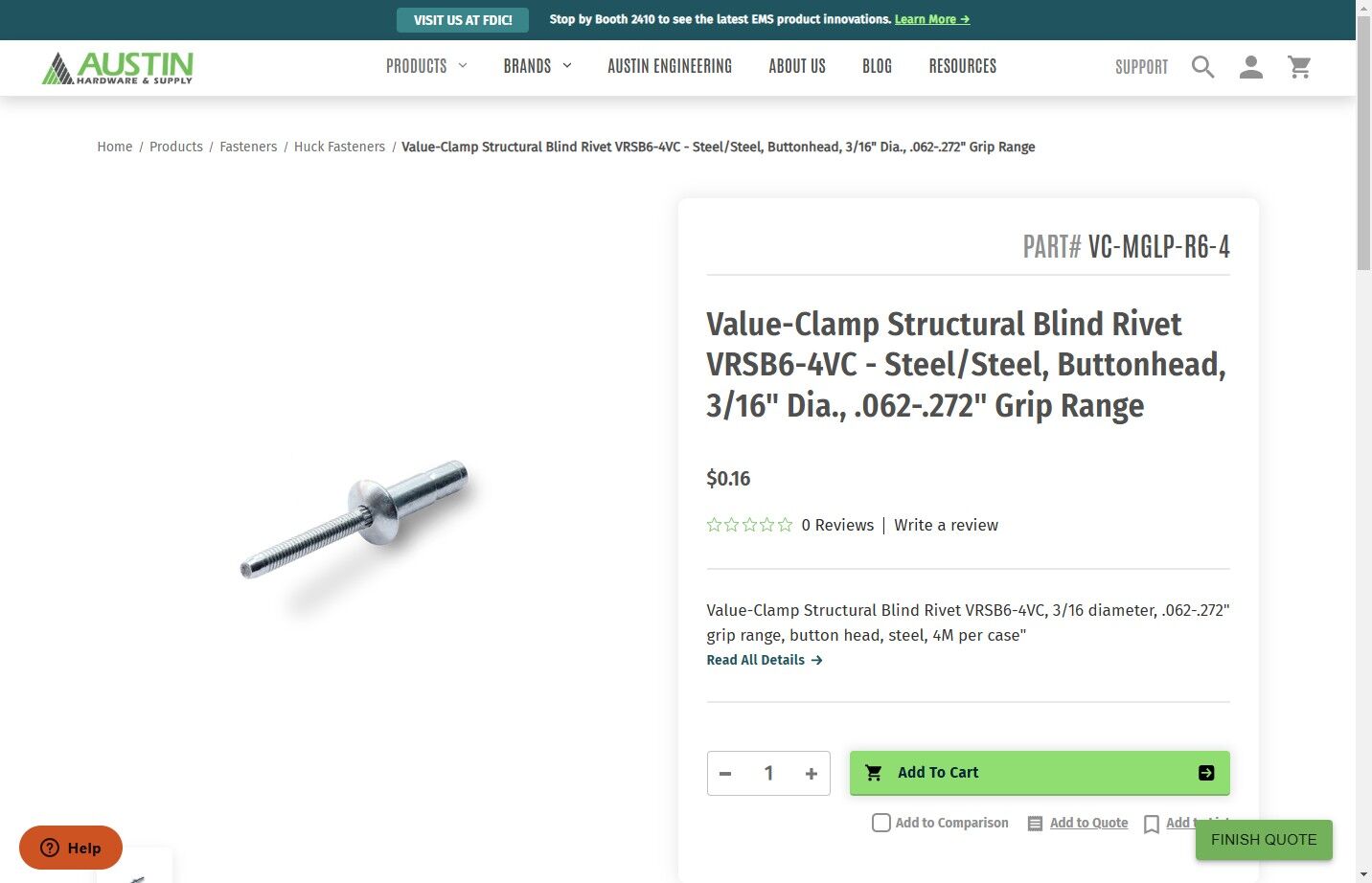
Task: Enable the Add to Comparison checkbox
Action: tap(881, 823)
